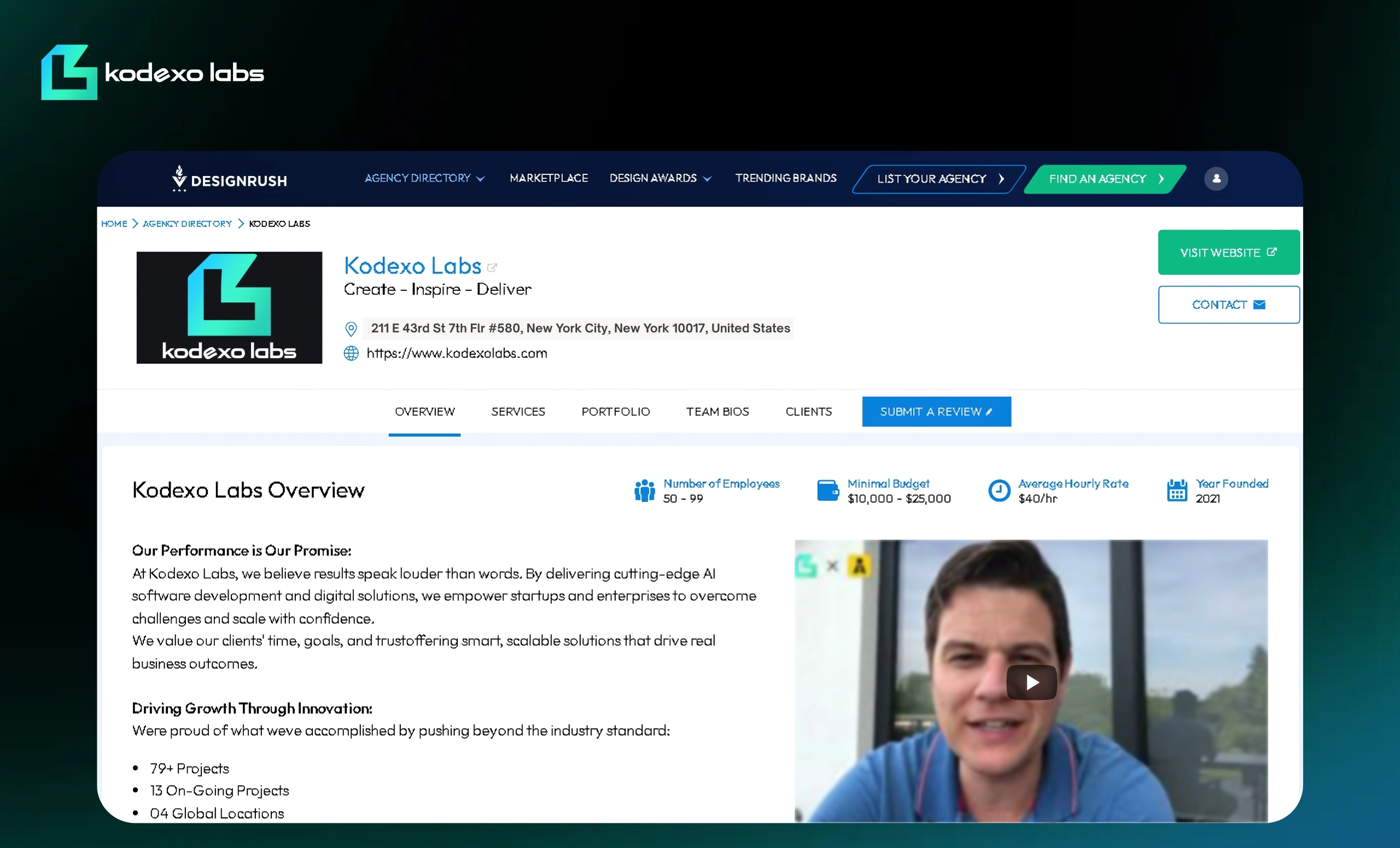The image size is (1400, 848).
Task: Click the "$40/hr" rate value
Action: point(1037,499)
